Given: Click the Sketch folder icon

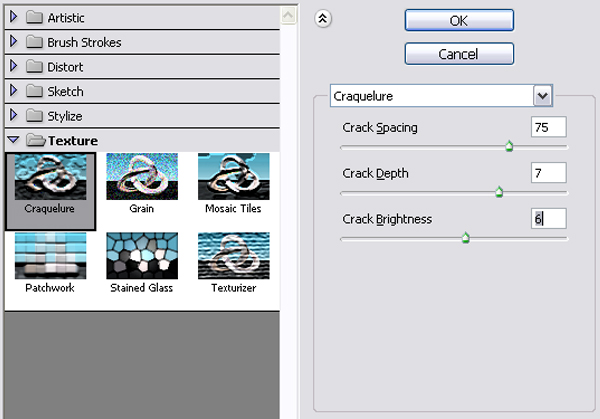Looking at the screenshot, I should 34,91.
